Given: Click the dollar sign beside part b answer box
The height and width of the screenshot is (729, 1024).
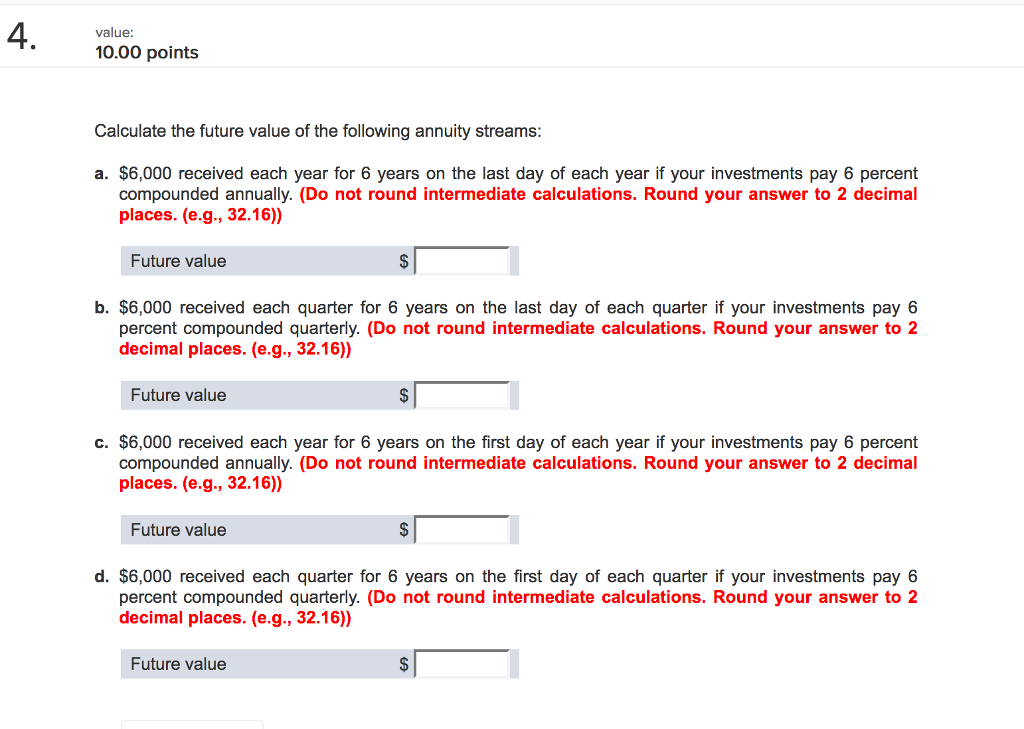Looking at the screenshot, I should tap(405, 394).
